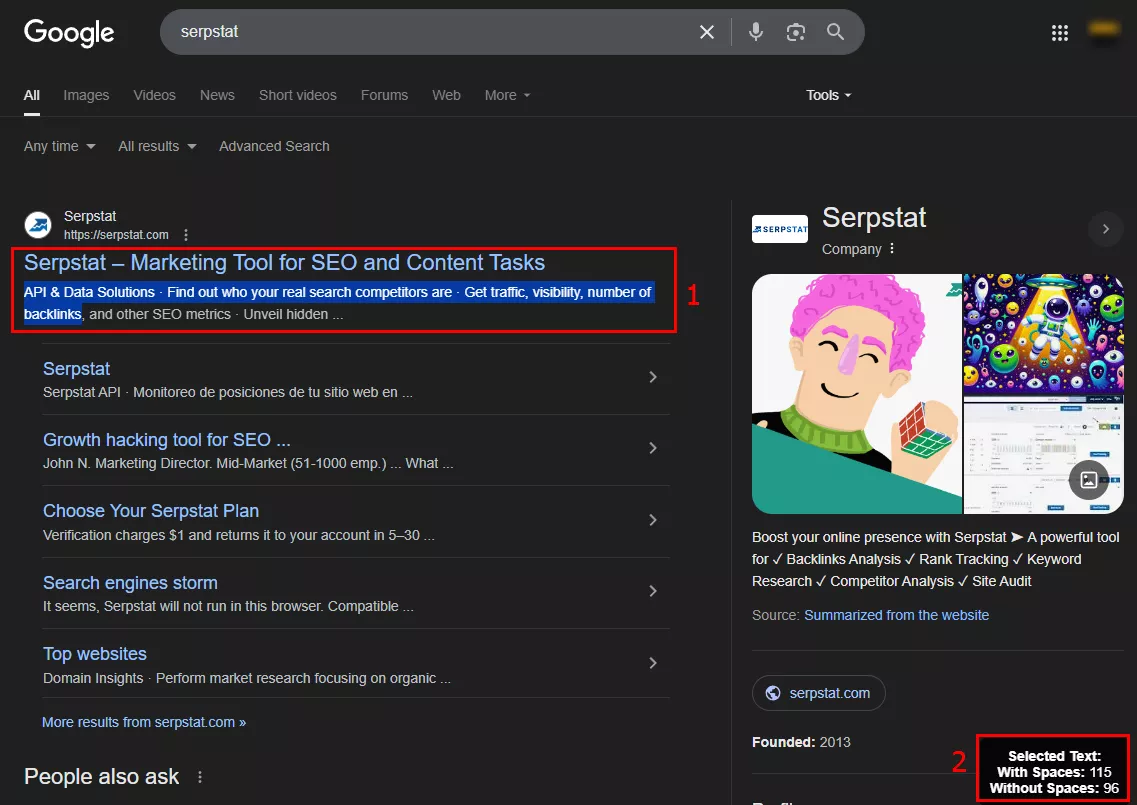Expand the Serpstat sitelink chevron
The image size is (1137, 805).
[x=653, y=377]
